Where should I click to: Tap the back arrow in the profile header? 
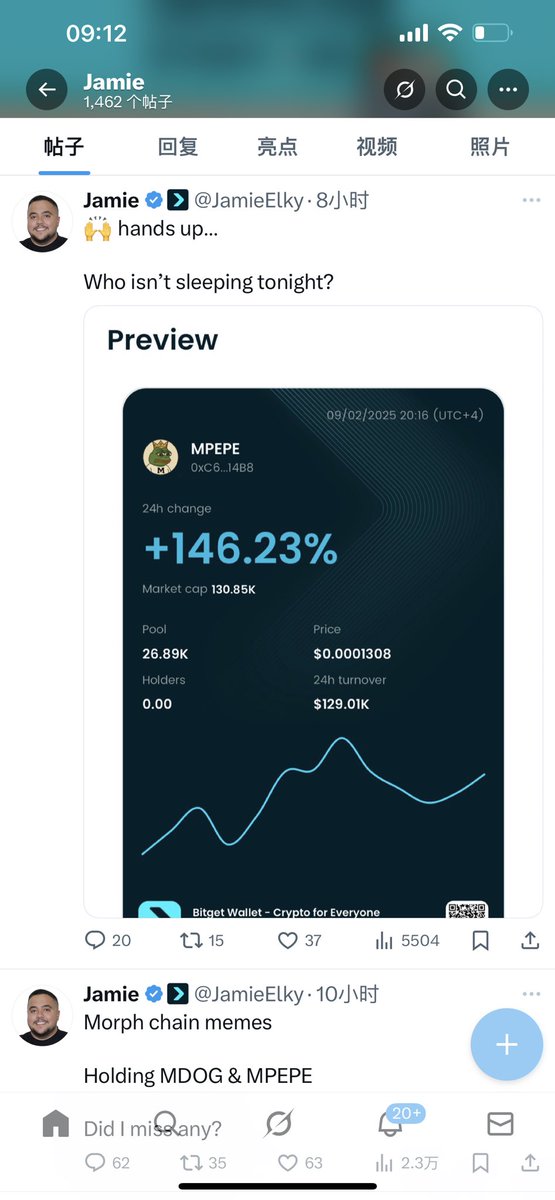pos(47,90)
